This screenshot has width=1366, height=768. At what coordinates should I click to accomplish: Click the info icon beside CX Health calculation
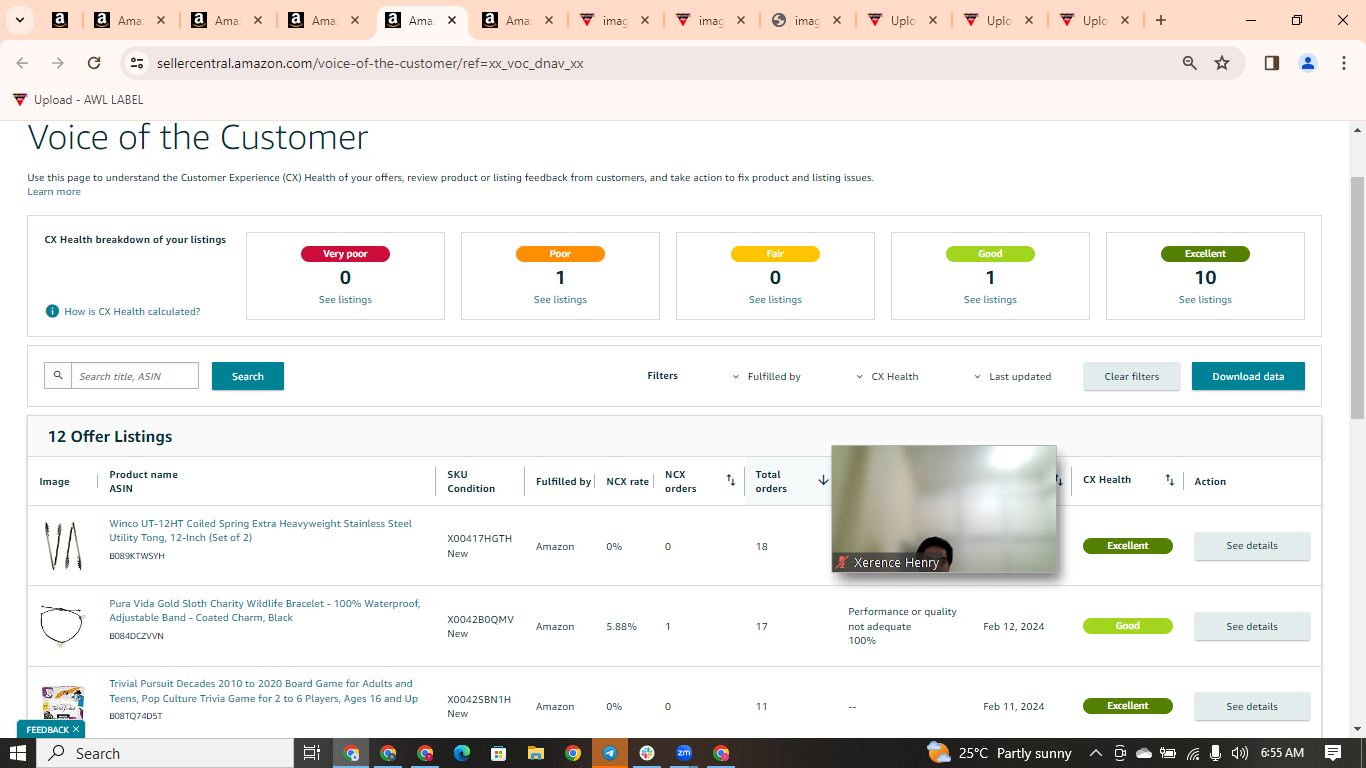(x=52, y=311)
